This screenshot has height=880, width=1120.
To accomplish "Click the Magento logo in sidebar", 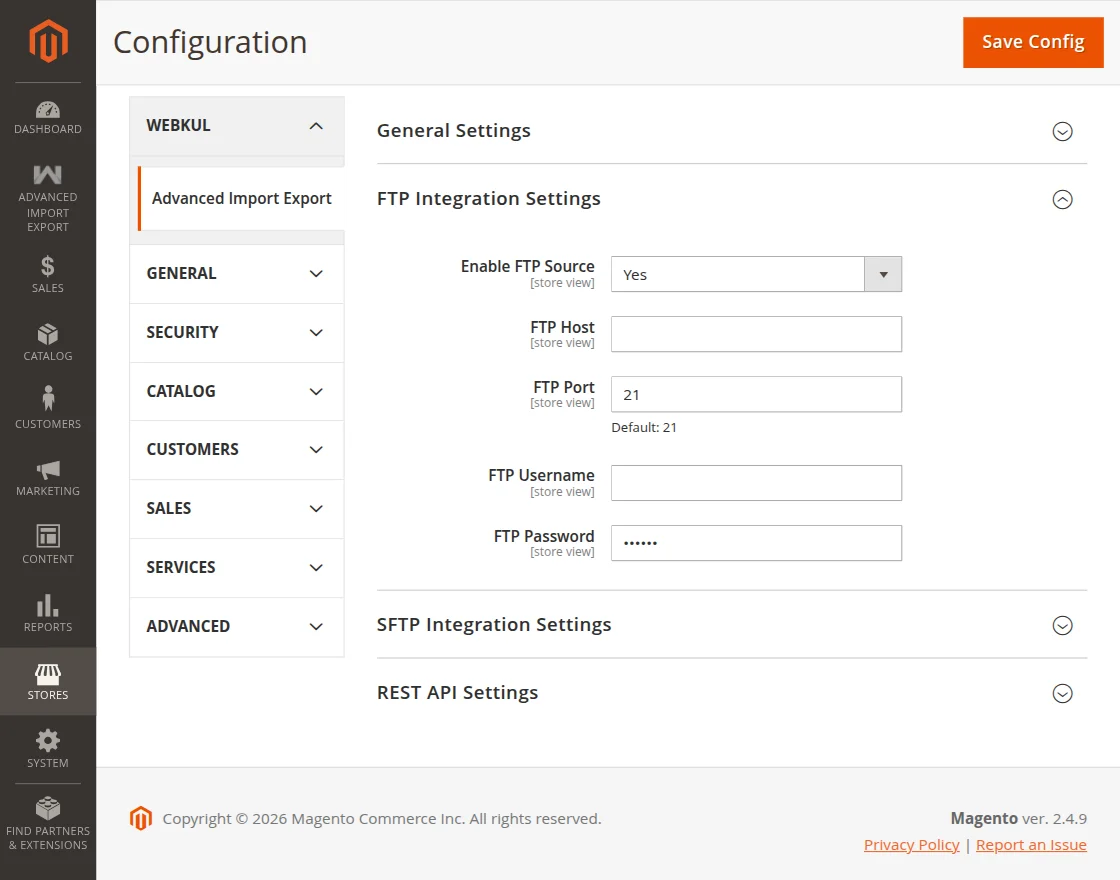I will [x=48, y=41].
